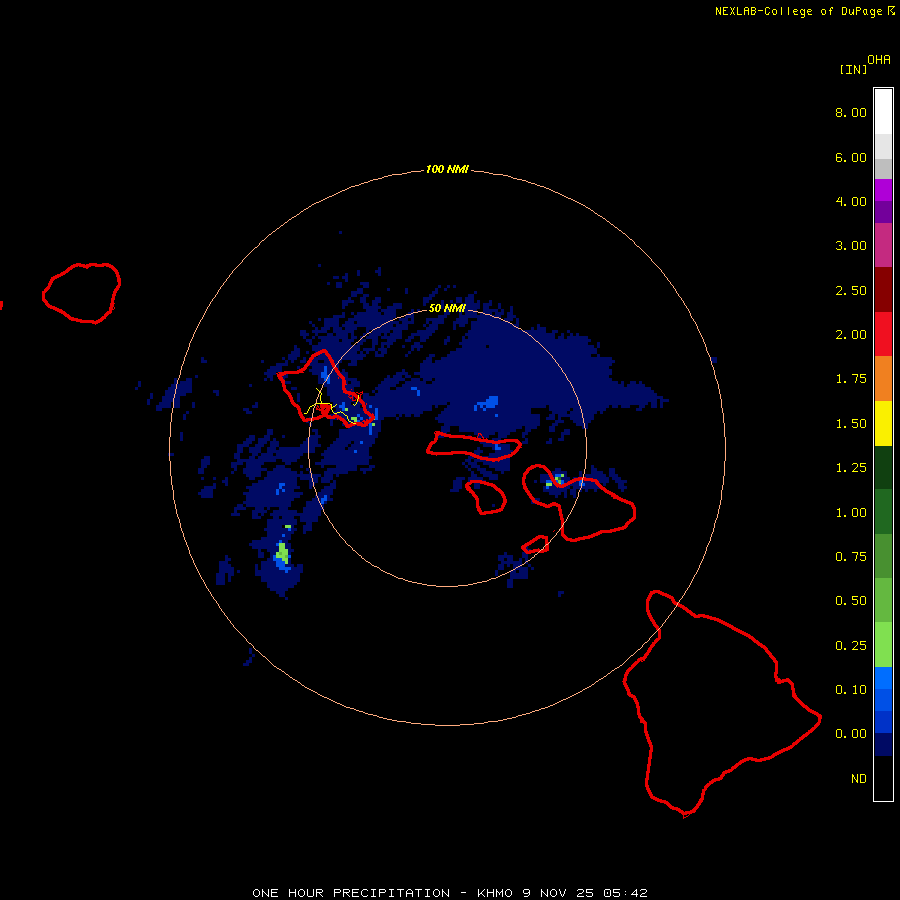Click the bright blue 0.10 legend swatch
This screenshot has height=900, width=900.
[883, 678]
